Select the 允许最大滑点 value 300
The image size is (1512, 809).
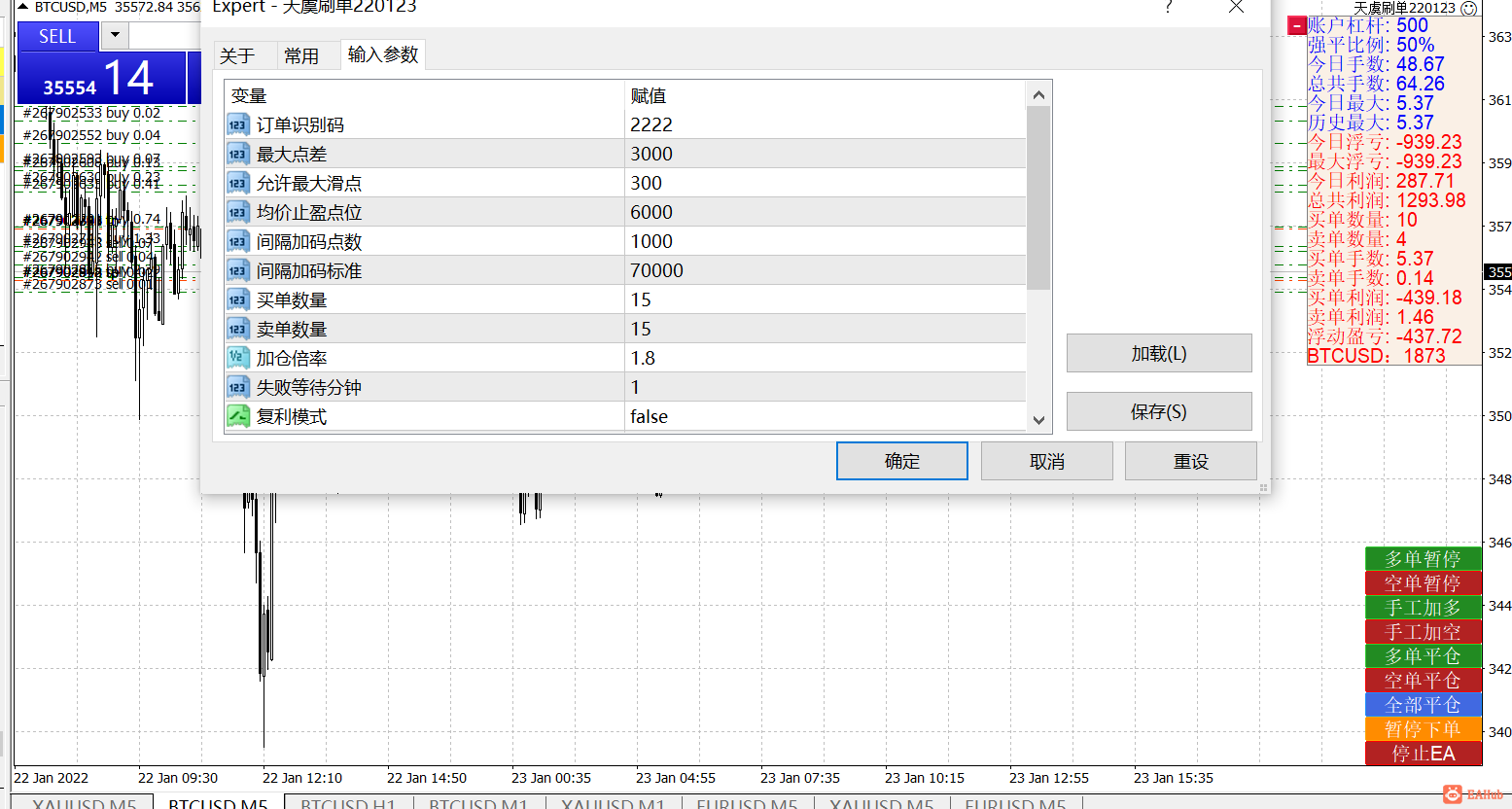[646, 183]
